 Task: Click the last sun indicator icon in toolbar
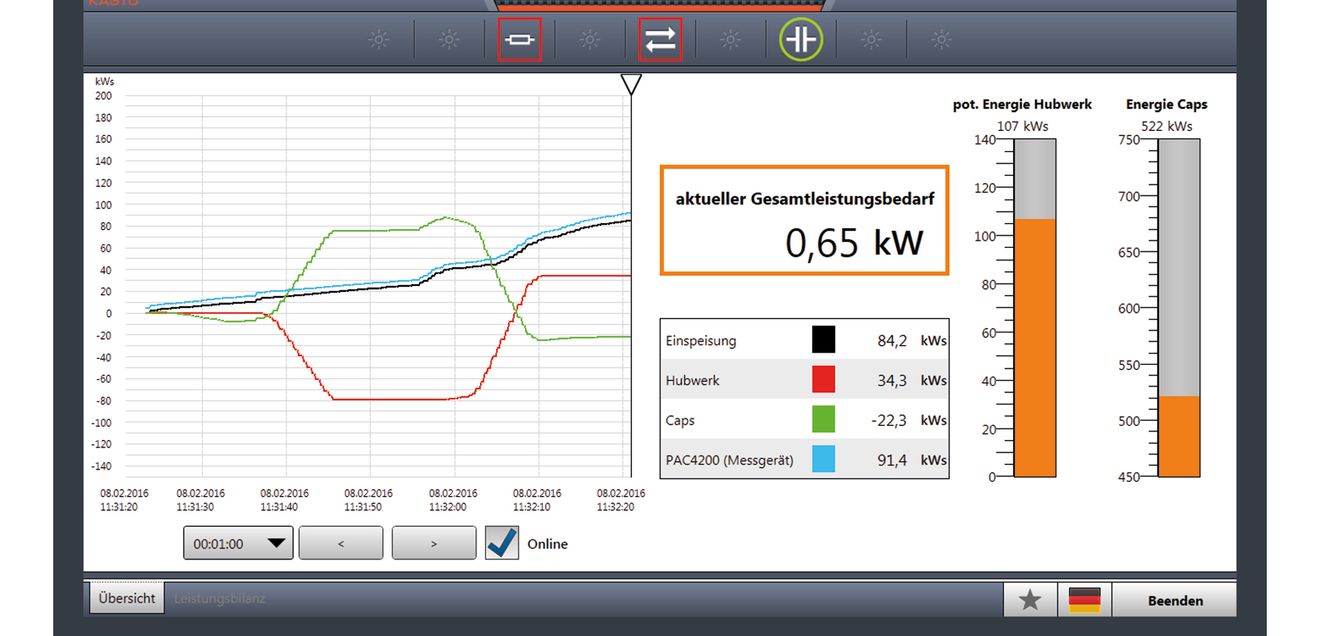click(x=942, y=40)
